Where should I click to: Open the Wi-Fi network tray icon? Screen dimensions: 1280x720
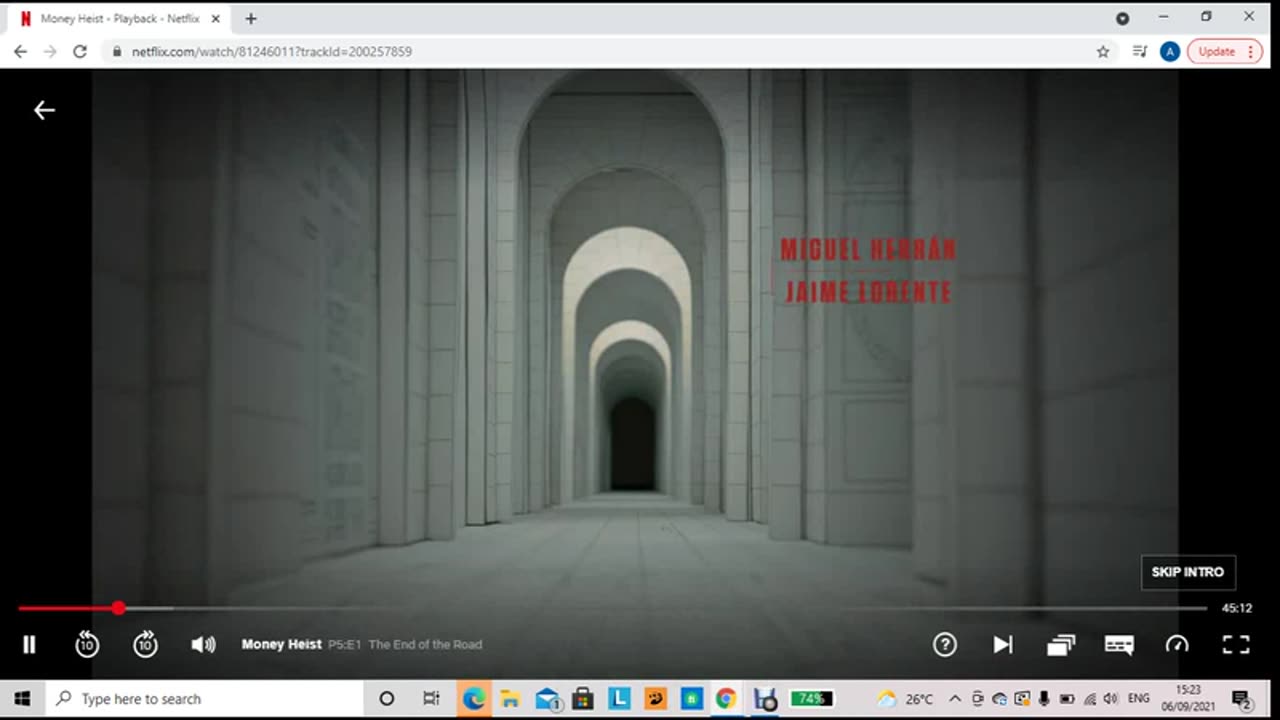pos(1089,699)
